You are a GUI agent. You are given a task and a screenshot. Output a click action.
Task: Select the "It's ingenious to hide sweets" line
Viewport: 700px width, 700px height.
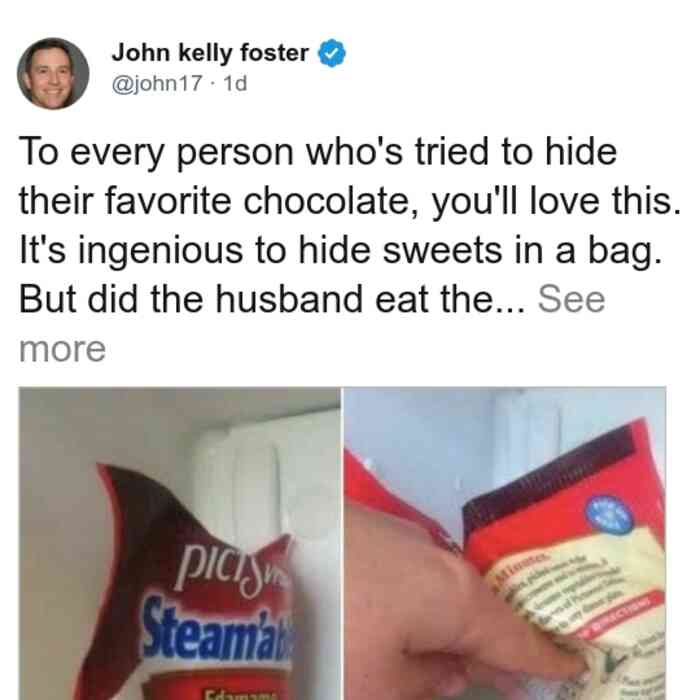click(340, 251)
